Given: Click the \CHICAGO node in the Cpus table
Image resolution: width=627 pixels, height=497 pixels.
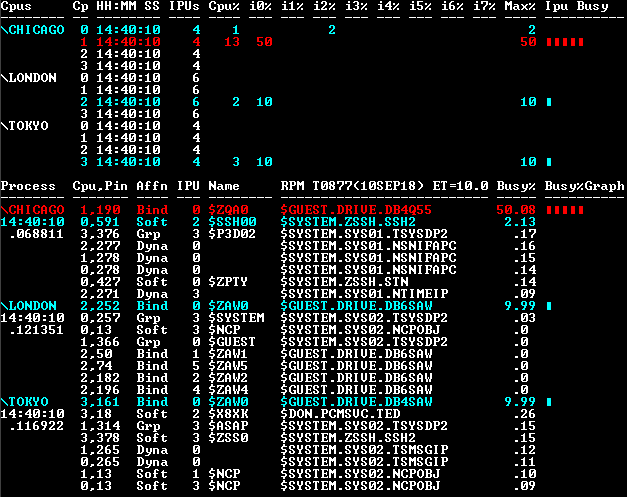Looking at the screenshot, I should [x=32, y=30].
